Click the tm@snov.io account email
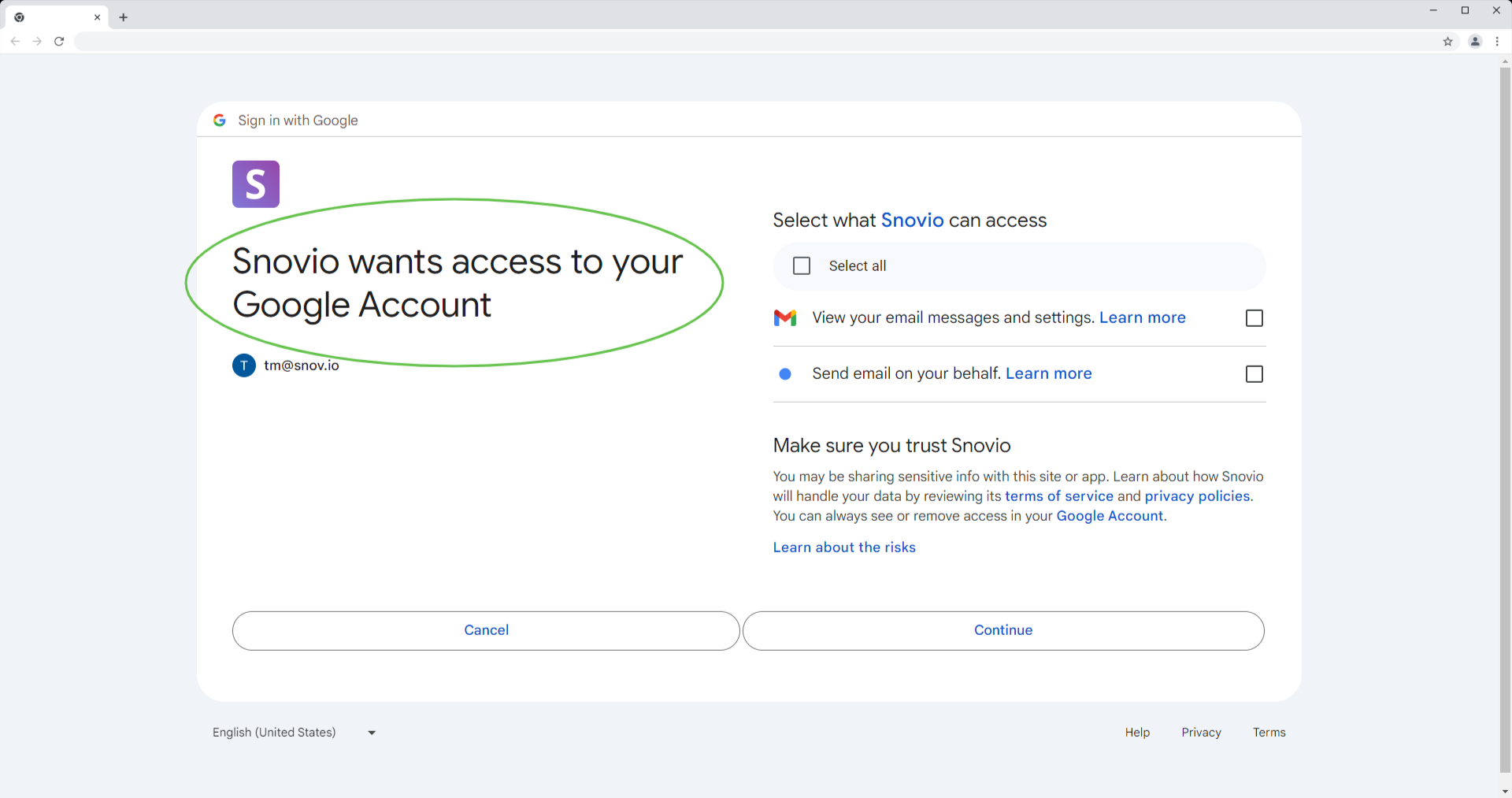1512x798 pixels. 302,366
